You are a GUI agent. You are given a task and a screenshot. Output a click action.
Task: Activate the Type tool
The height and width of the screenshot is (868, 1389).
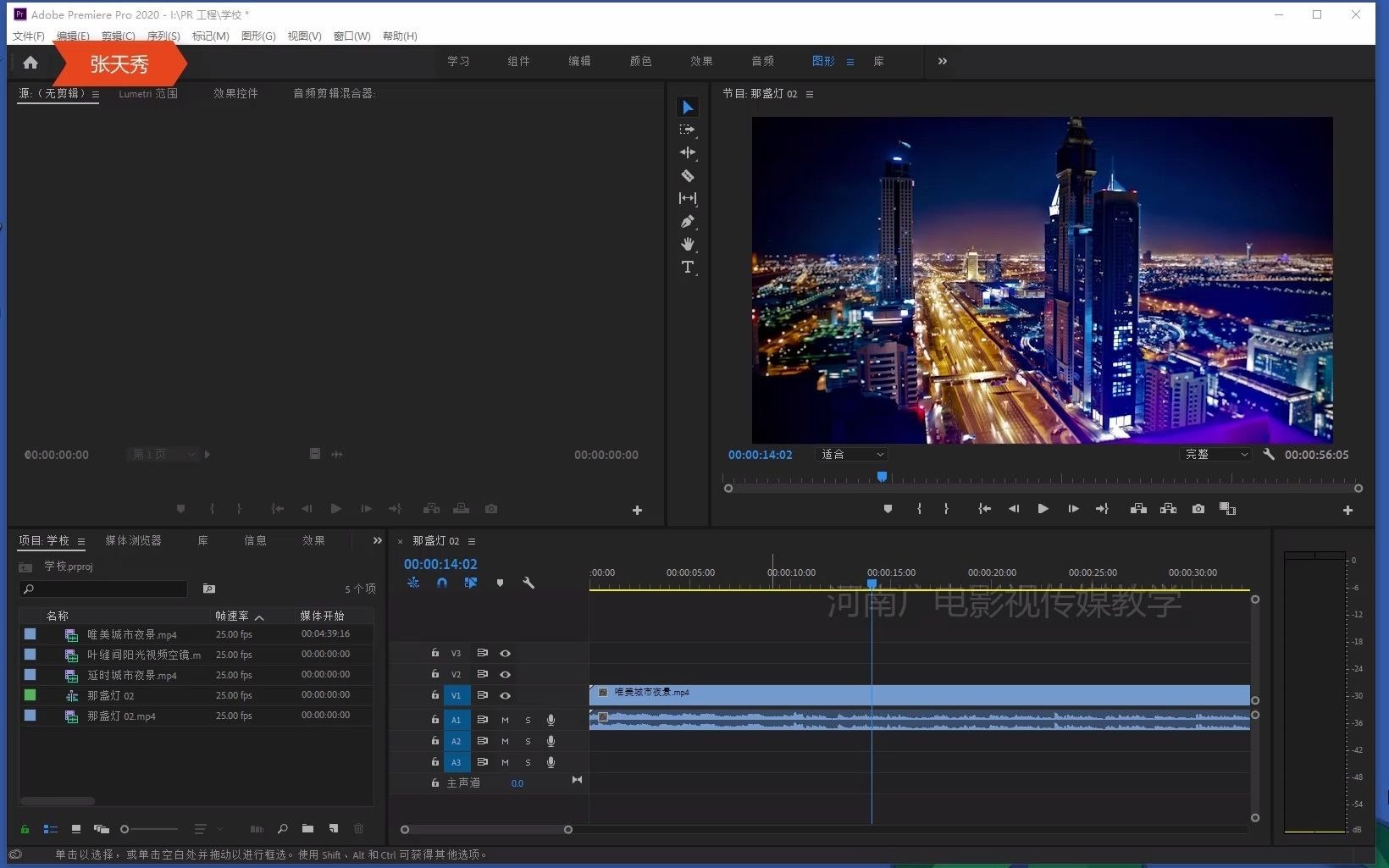688,268
